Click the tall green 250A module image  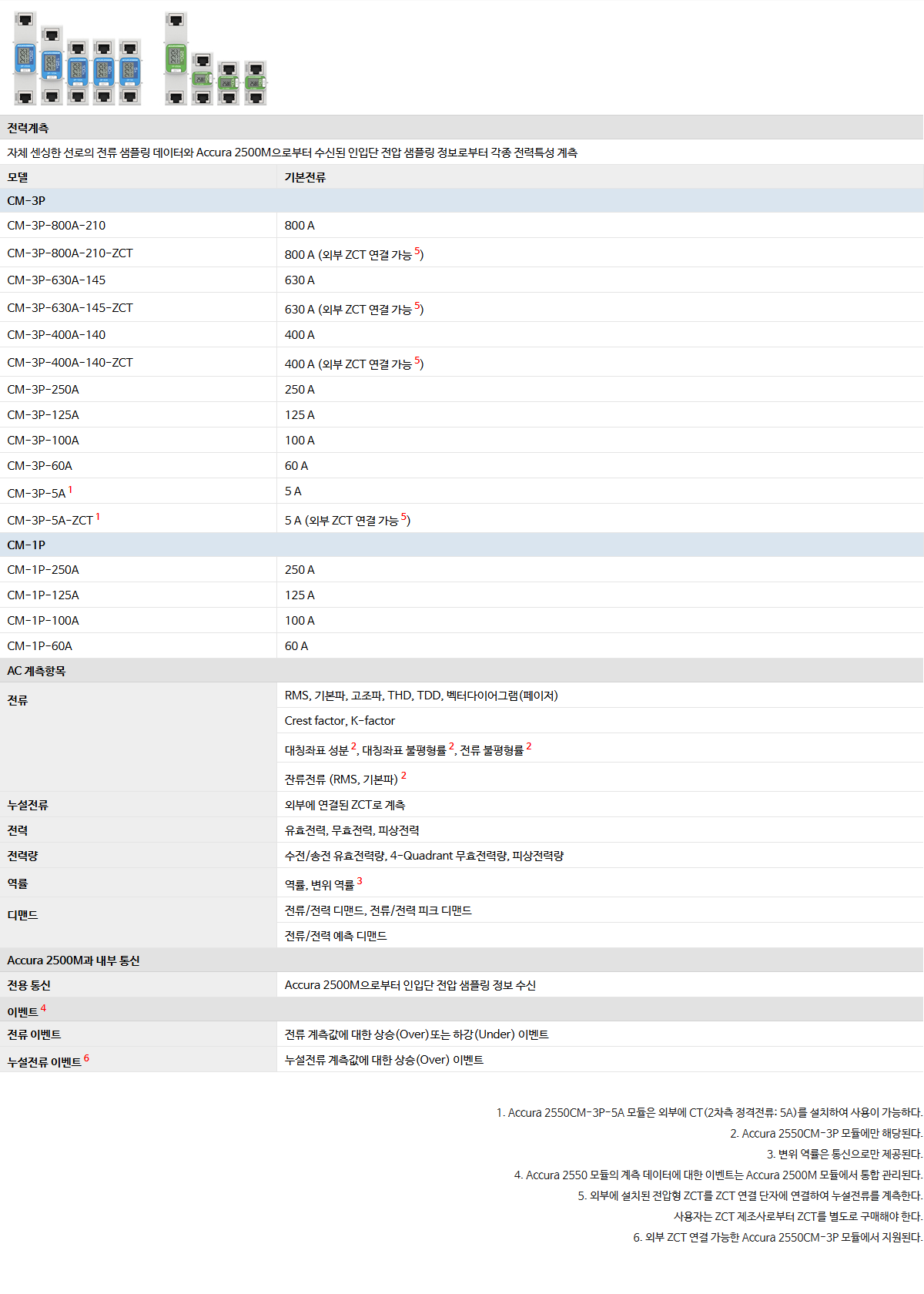[x=176, y=58]
